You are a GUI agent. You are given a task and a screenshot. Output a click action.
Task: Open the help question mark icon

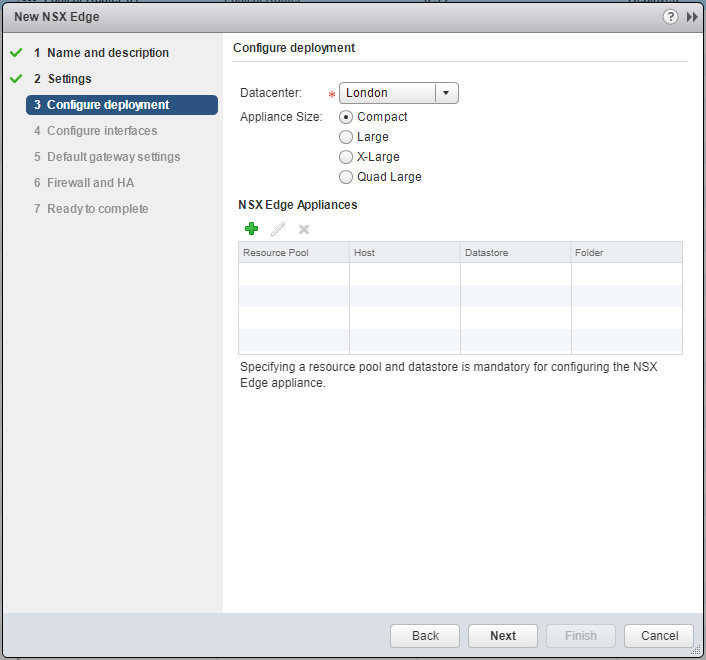[x=670, y=17]
